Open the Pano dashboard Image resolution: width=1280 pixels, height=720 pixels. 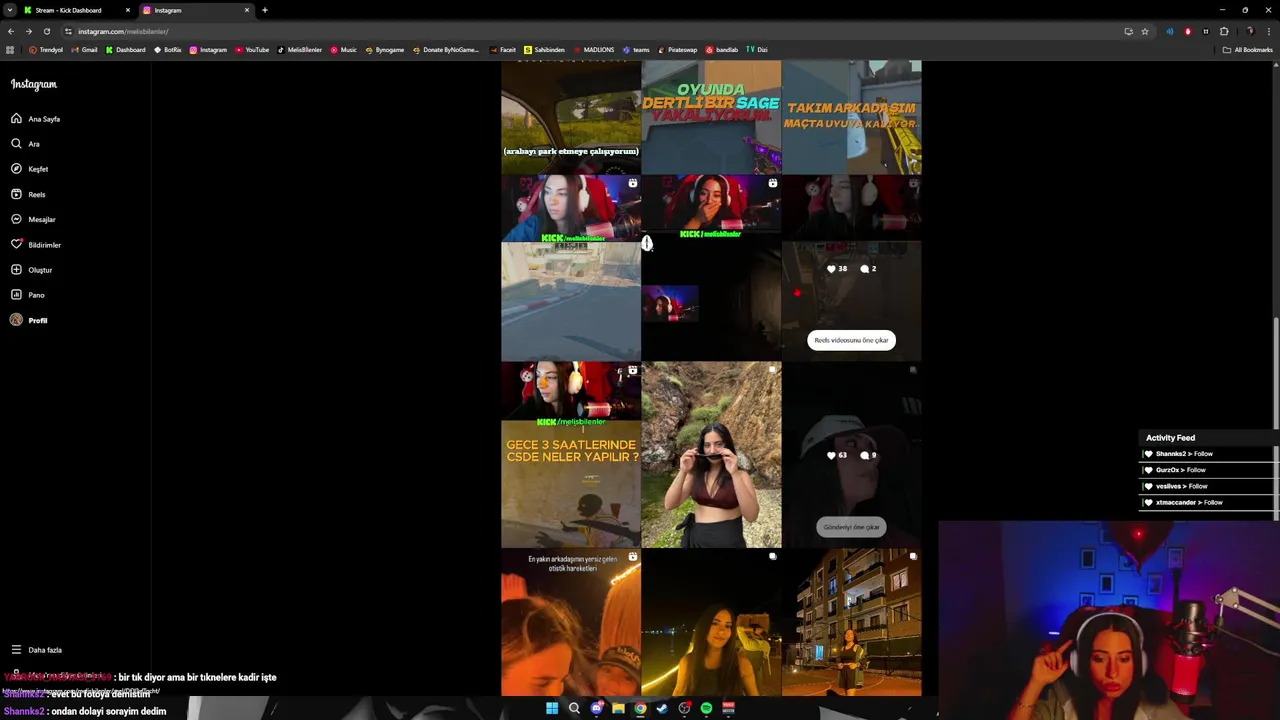[x=28, y=295]
